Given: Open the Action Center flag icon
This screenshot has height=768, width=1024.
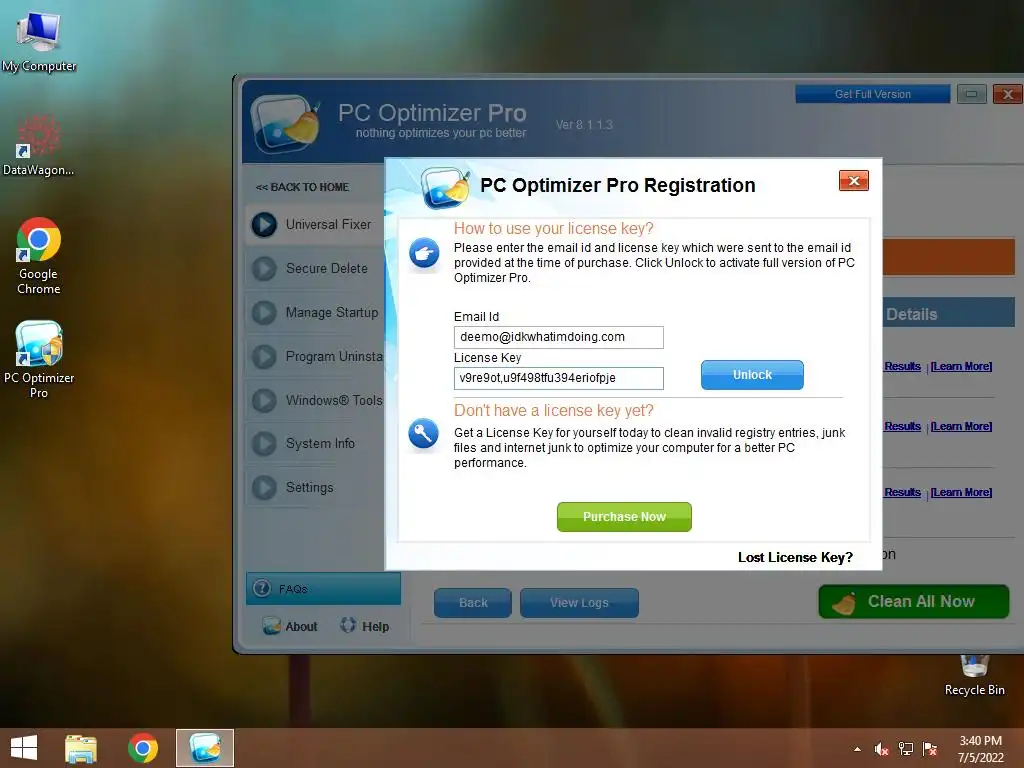Looking at the screenshot, I should pos(930,749).
